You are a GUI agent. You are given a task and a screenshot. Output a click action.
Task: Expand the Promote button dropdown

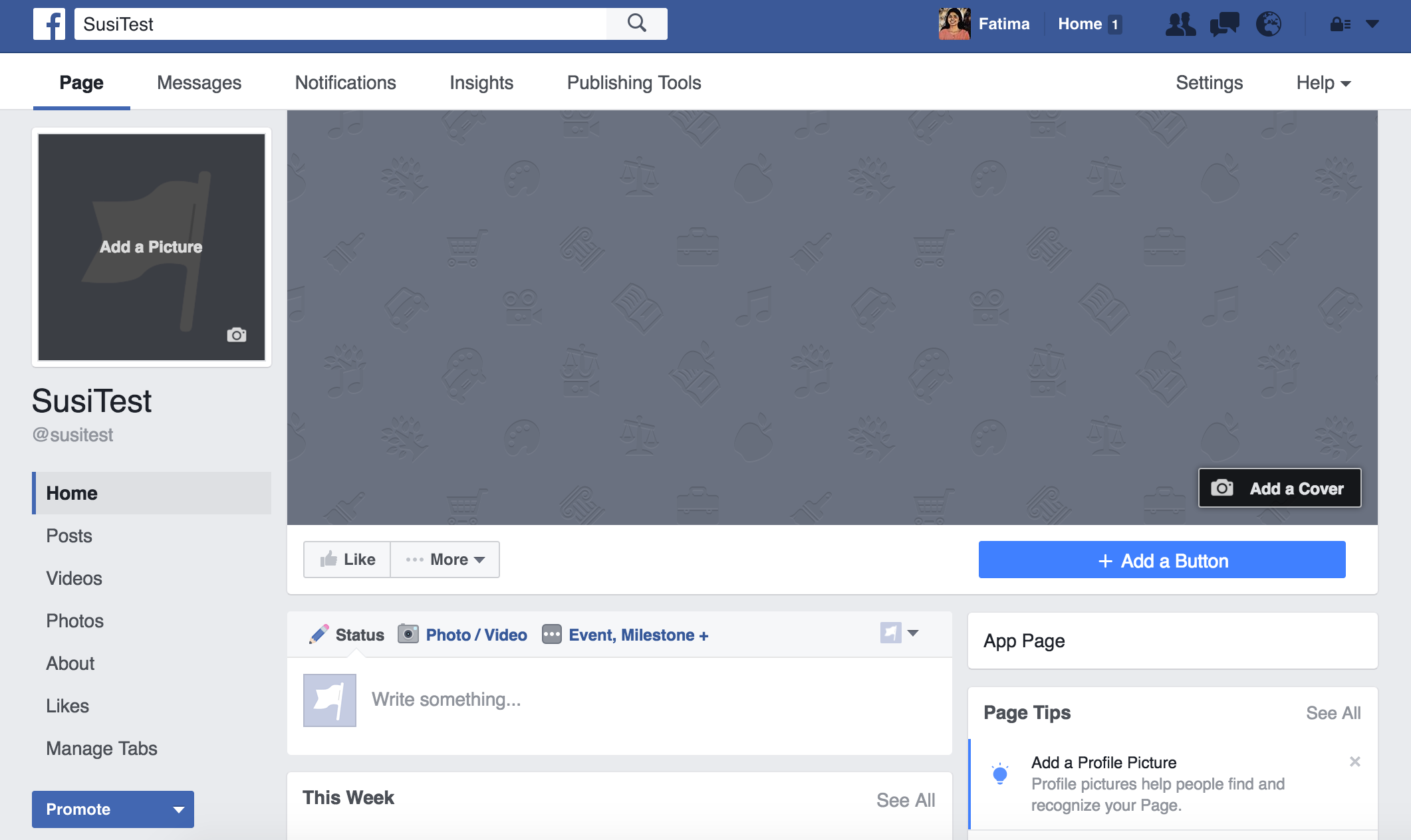[178, 809]
